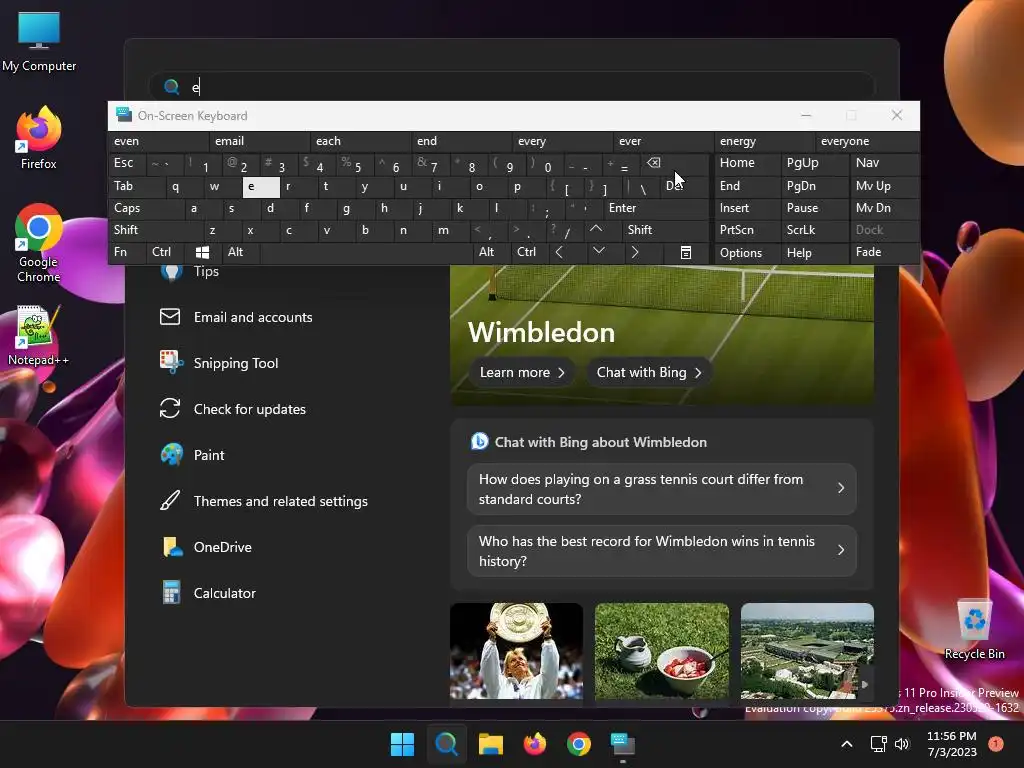Open the Notepad++ desktop shortcut

39,336
